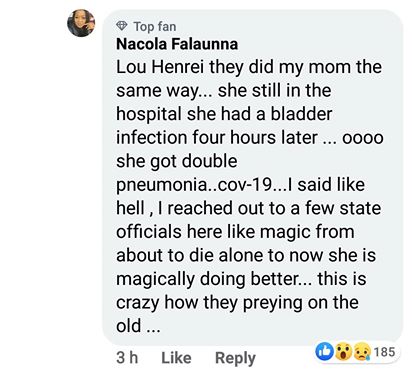
Task: Click the final line reading old ...
Action: 138,326
